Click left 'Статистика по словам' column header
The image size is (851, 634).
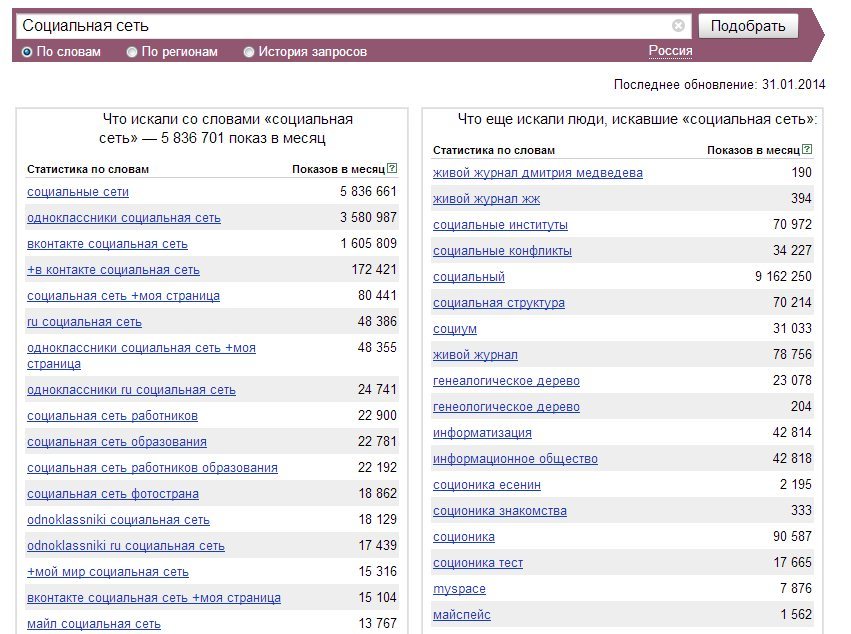88,169
